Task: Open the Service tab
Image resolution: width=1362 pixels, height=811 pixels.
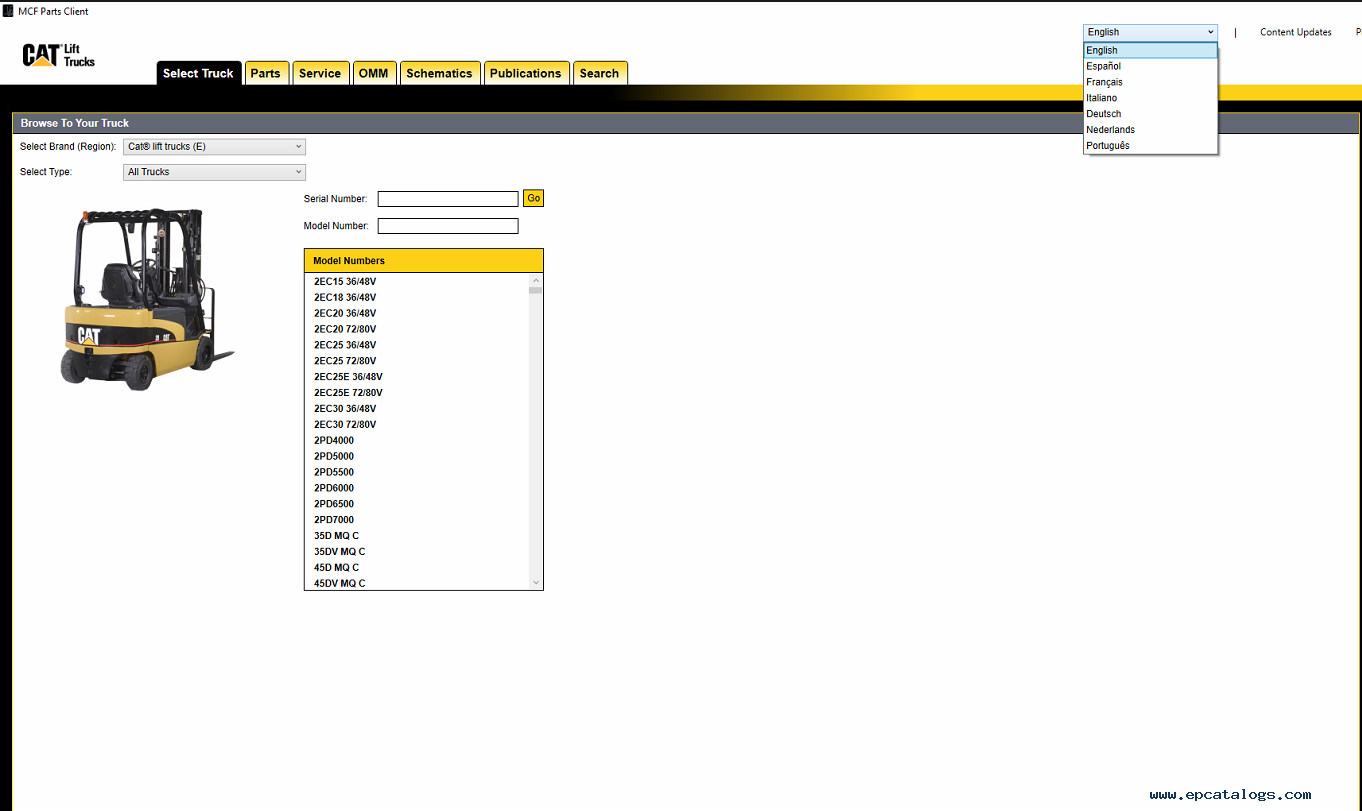Action: tap(320, 73)
